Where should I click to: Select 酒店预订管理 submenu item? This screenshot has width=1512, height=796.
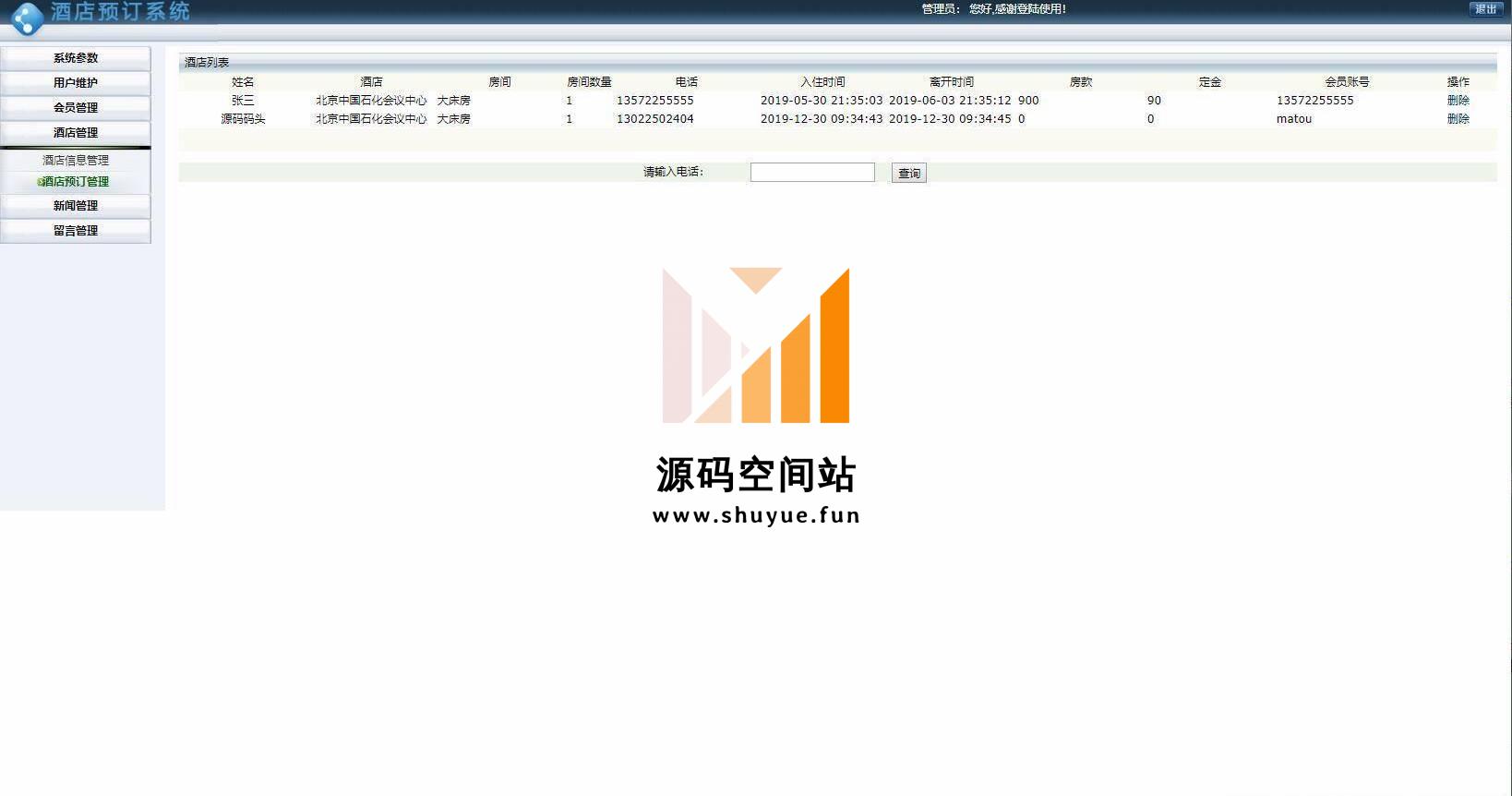point(75,182)
